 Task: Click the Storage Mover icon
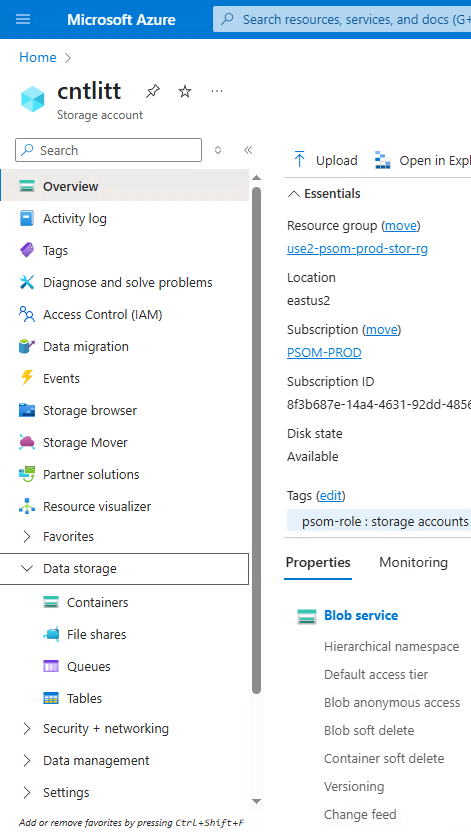pyautogui.click(x=27, y=442)
